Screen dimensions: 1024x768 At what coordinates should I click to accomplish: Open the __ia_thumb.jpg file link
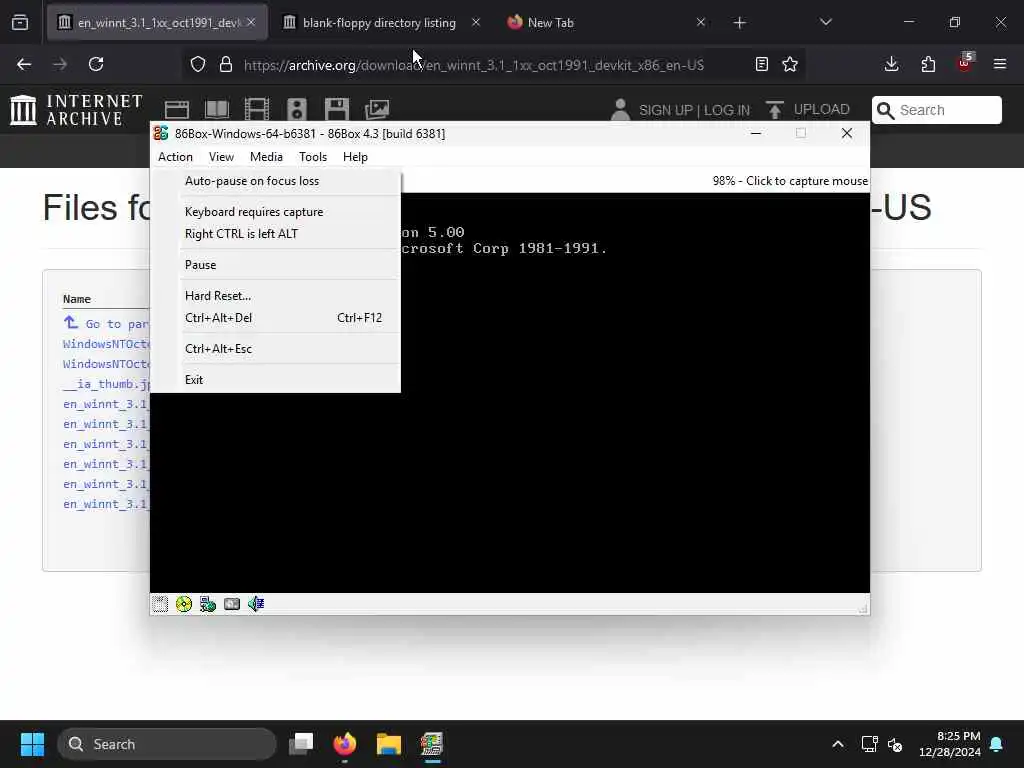(107, 384)
